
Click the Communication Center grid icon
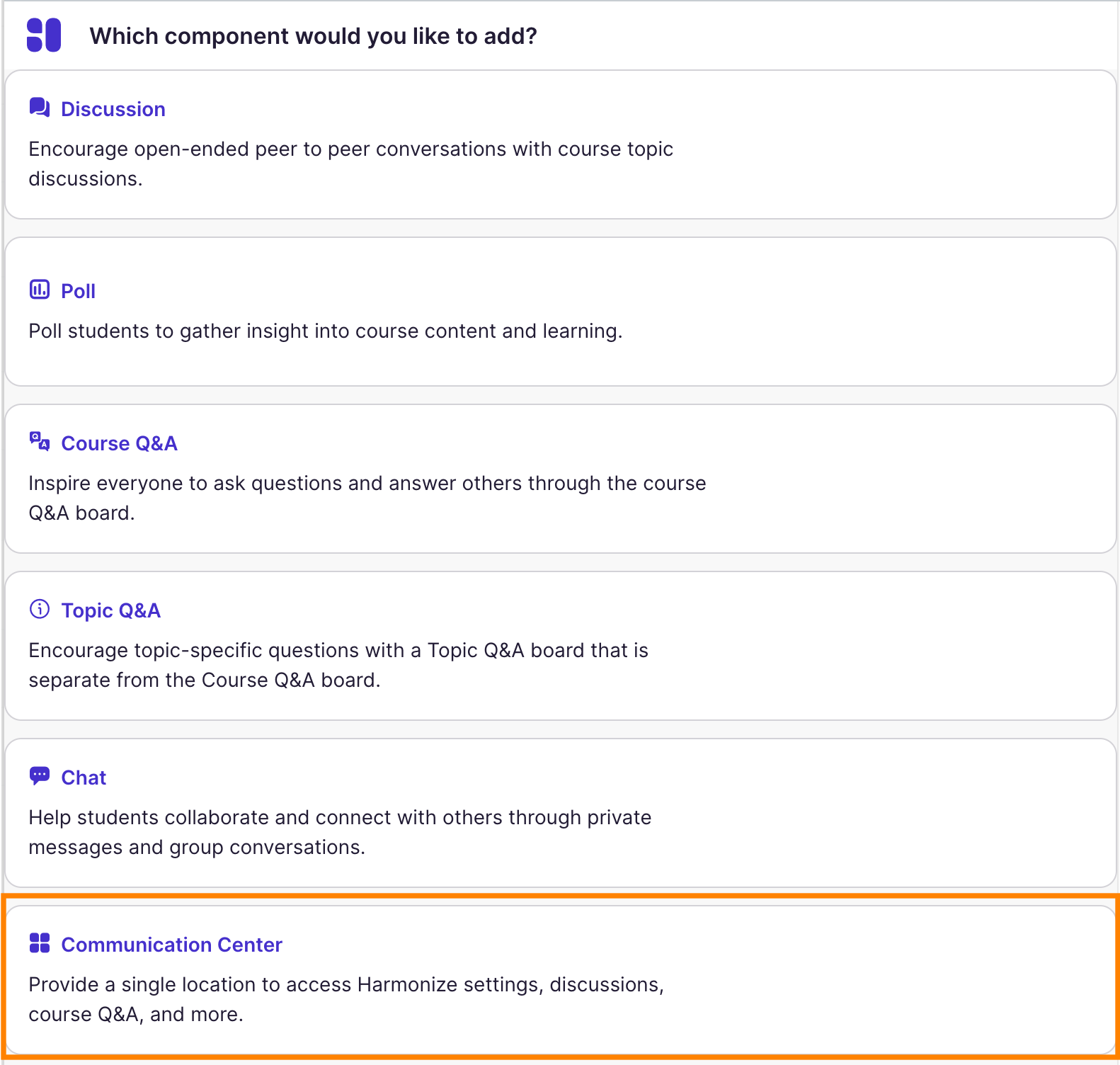(x=40, y=943)
